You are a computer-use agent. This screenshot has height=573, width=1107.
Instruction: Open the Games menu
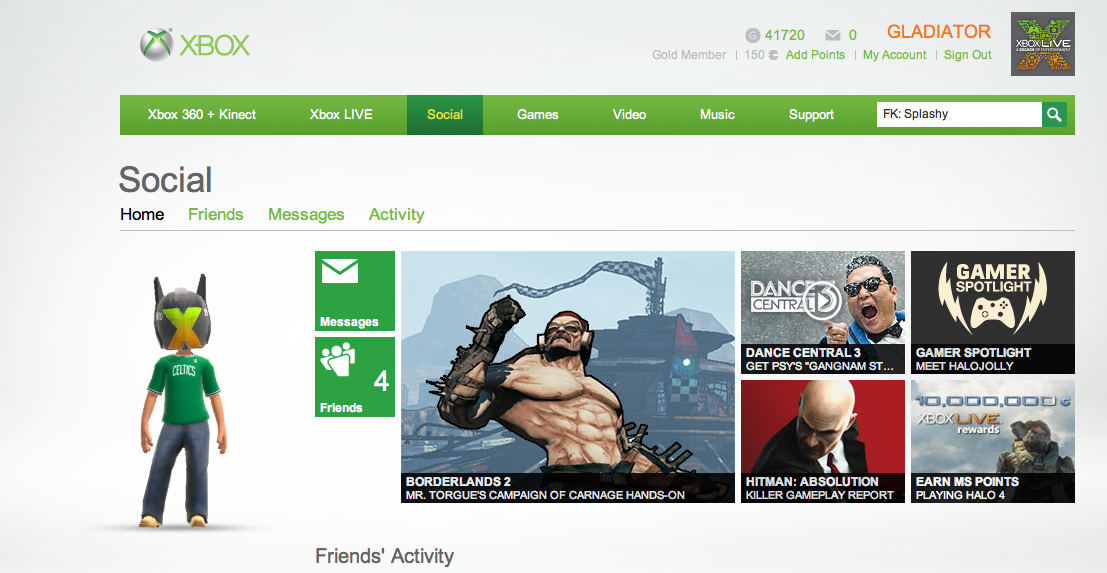pyautogui.click(x=537, y=114)
